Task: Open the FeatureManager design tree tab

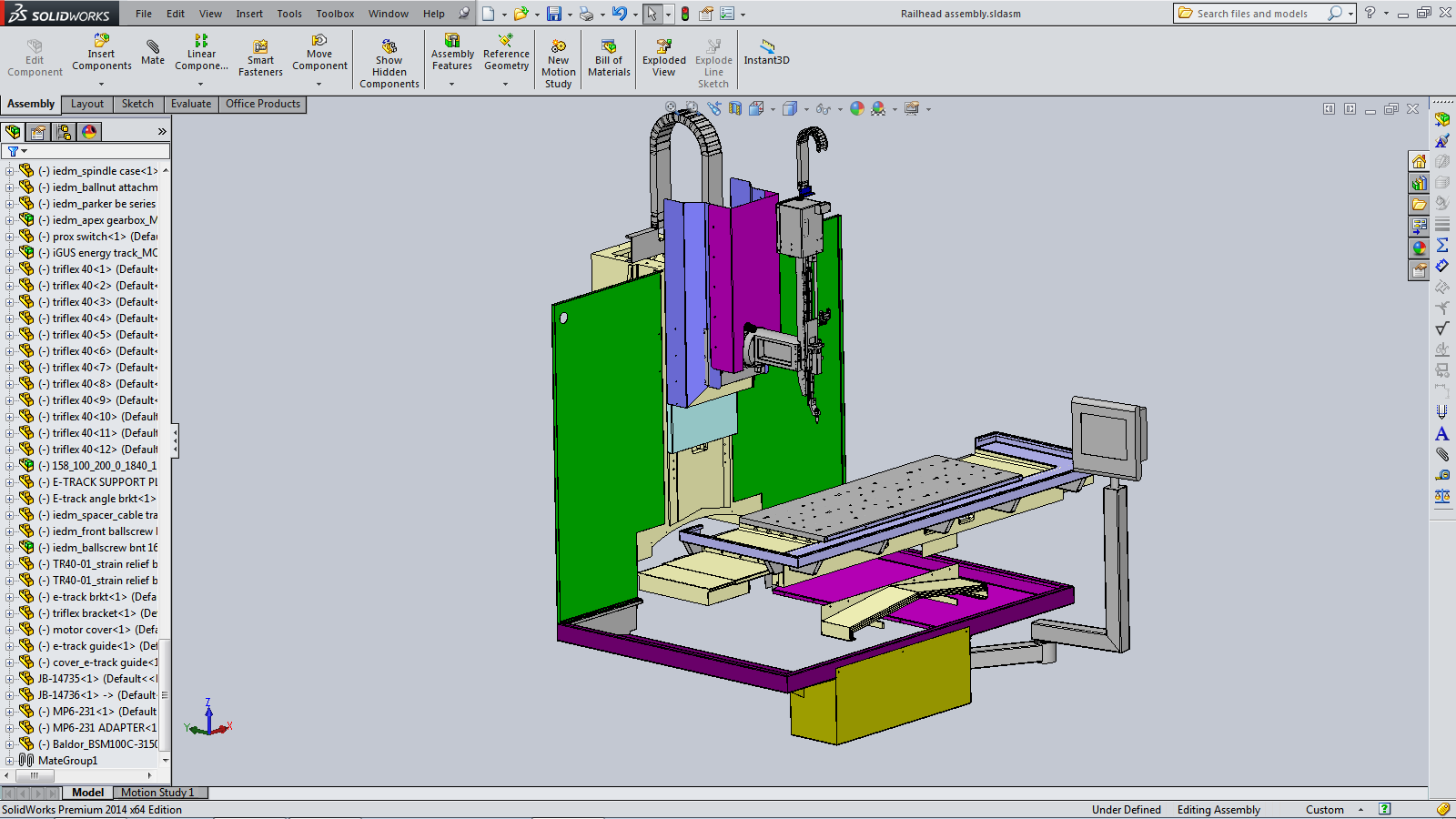Action: 13,132
